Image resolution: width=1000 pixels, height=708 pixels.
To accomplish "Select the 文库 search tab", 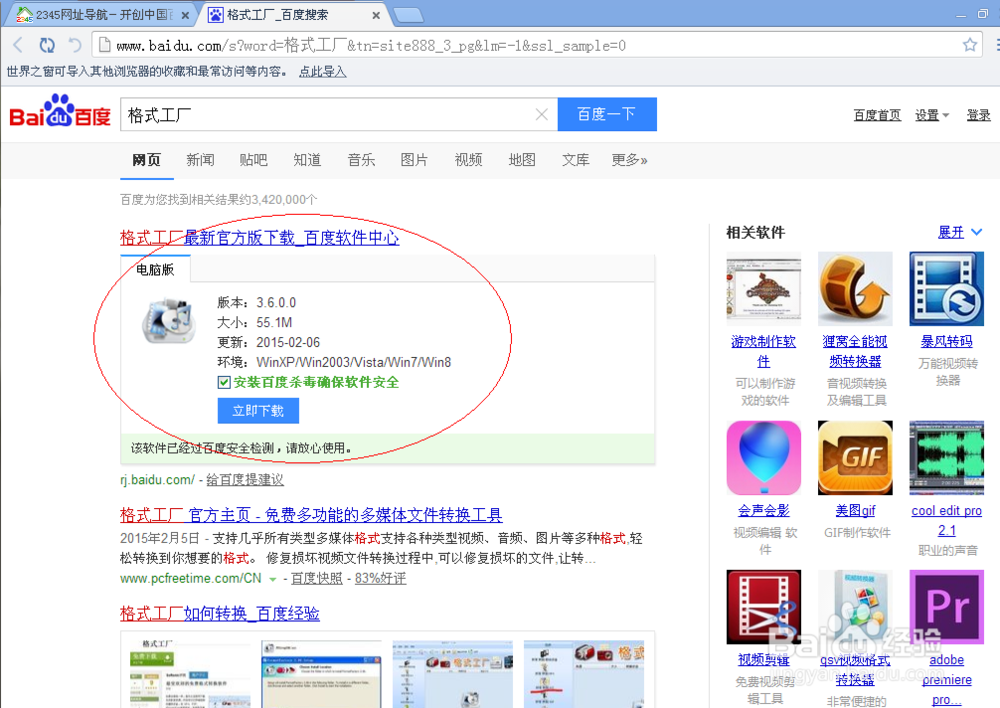I will click(x=575, y=159).
